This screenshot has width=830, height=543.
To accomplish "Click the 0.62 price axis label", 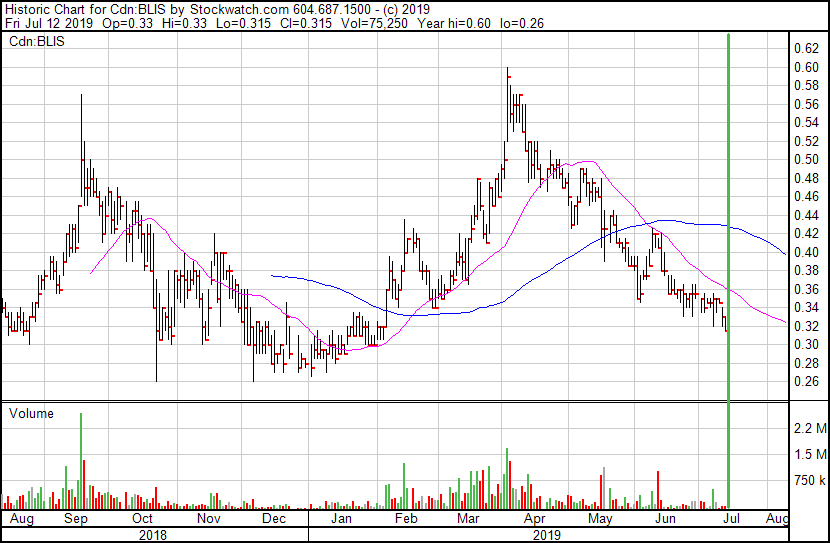I will point(806,49).
